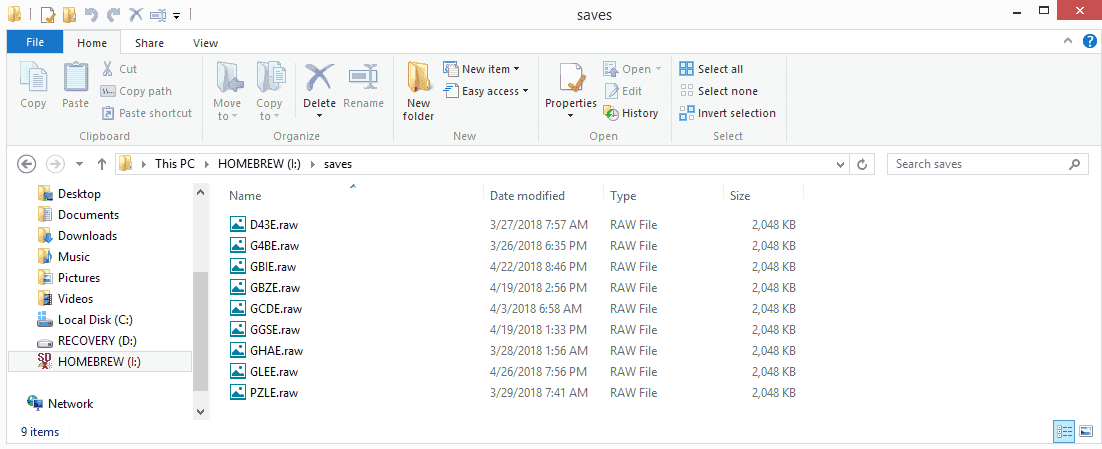Collapse the ribbon with the chevron

(1068, 42)
